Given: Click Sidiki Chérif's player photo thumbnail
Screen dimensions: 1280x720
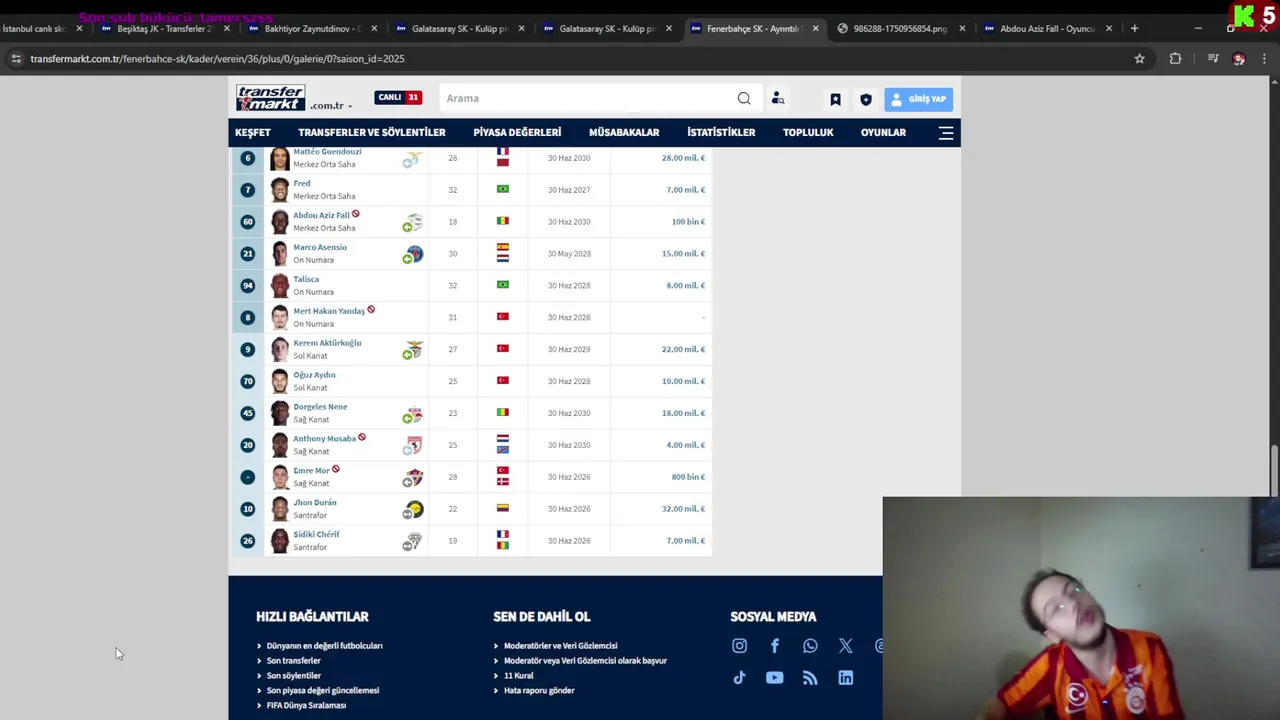Looking at the screenshot, I should pos(279,541).
